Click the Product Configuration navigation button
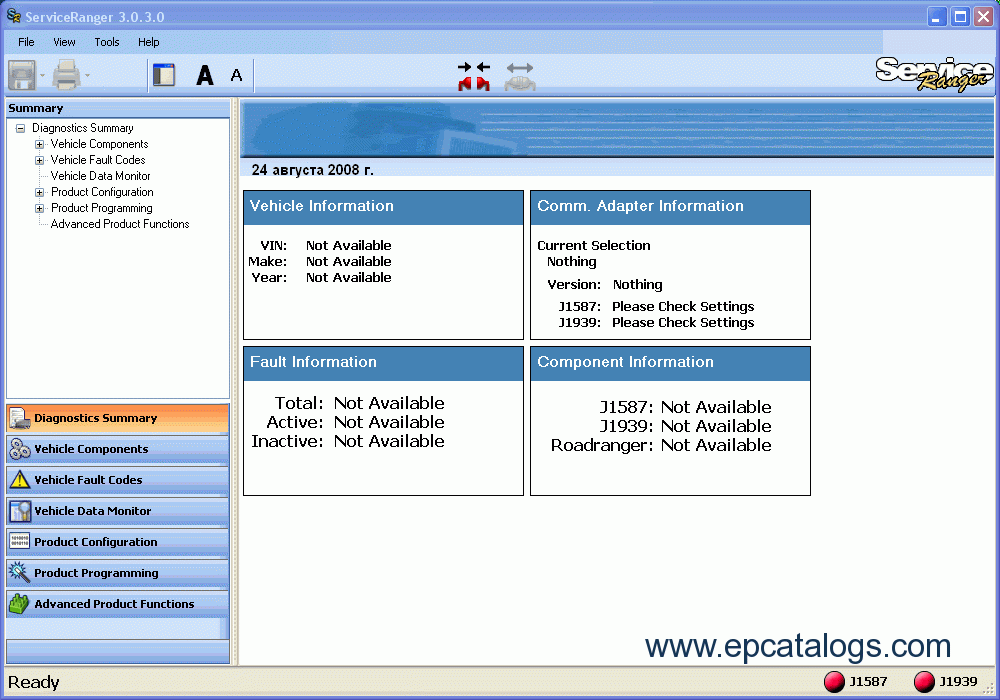 click(x=117, y=542)
